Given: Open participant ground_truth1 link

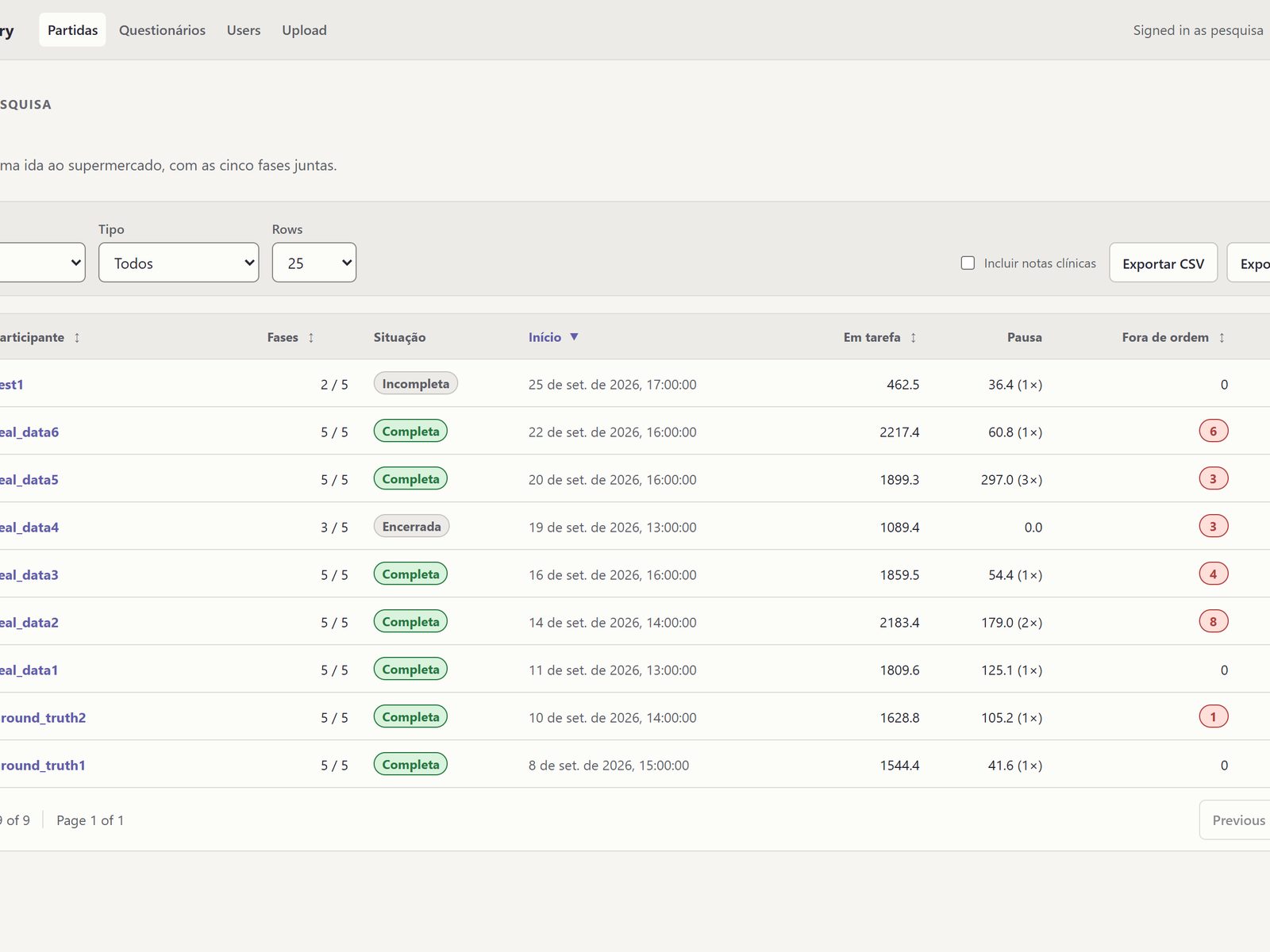Looking at the screenshot, I should coord(43,766).
